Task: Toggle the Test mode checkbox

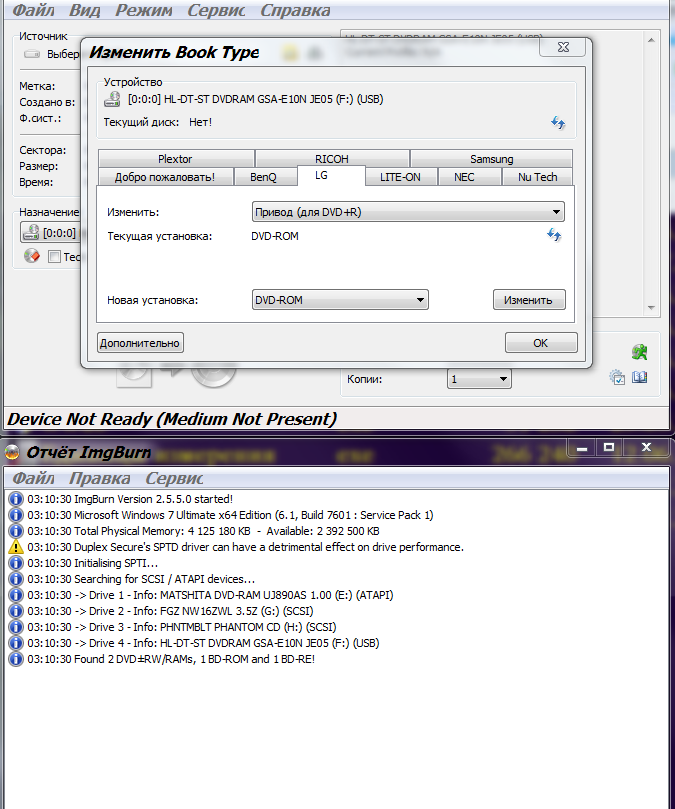Action: (54, 256)
